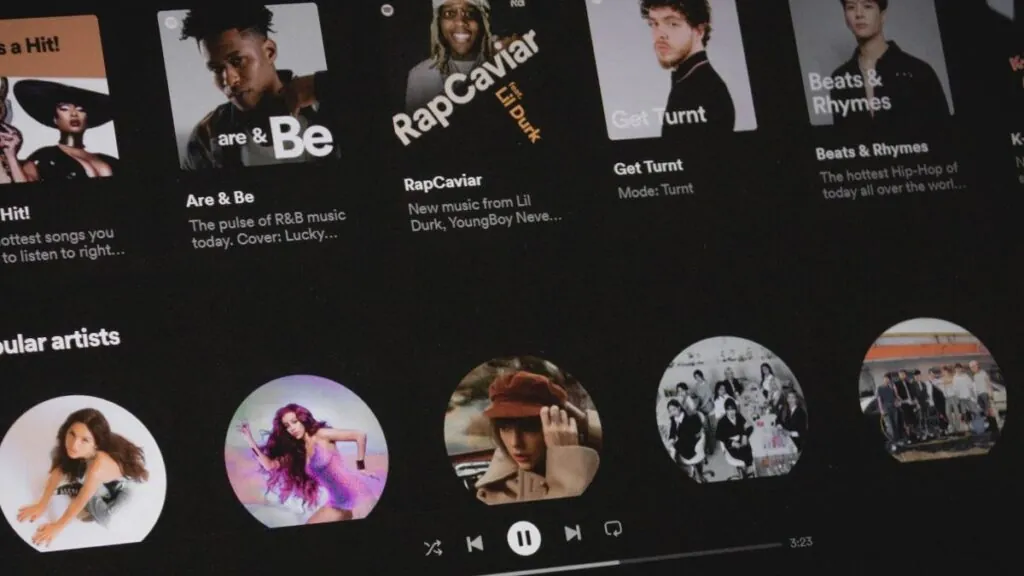This screenshot has width=1024, height=576.
Task: Click 'The pulse of R&B music' description
Action: pos(268,228)
